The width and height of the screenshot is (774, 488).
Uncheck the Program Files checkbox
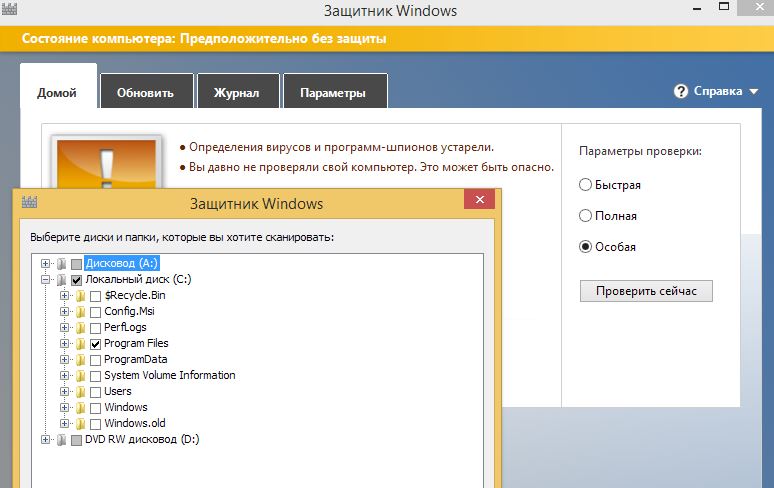click(96, 344)
